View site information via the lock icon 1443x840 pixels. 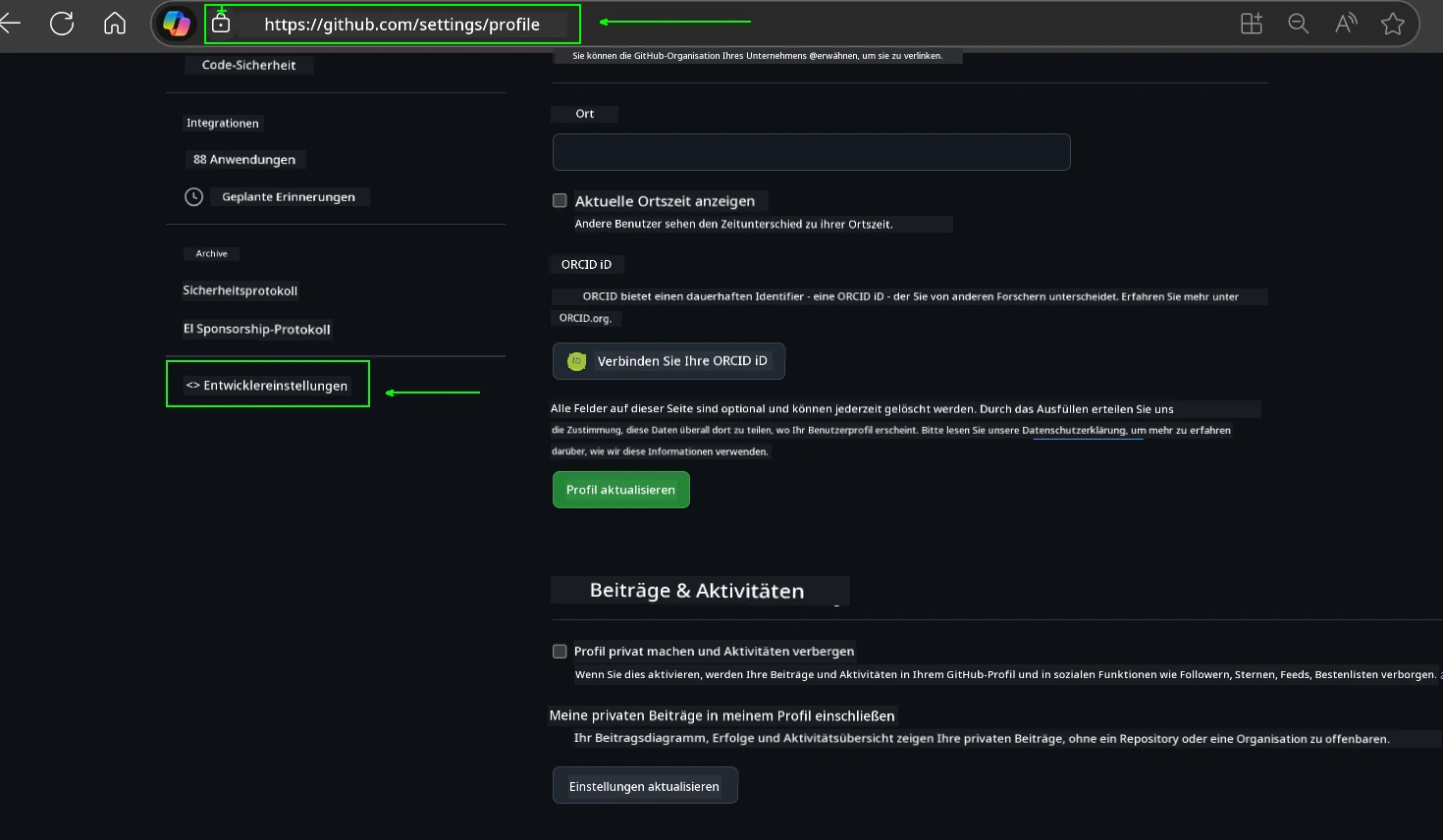pyautogui.click(x=221, y=24)
